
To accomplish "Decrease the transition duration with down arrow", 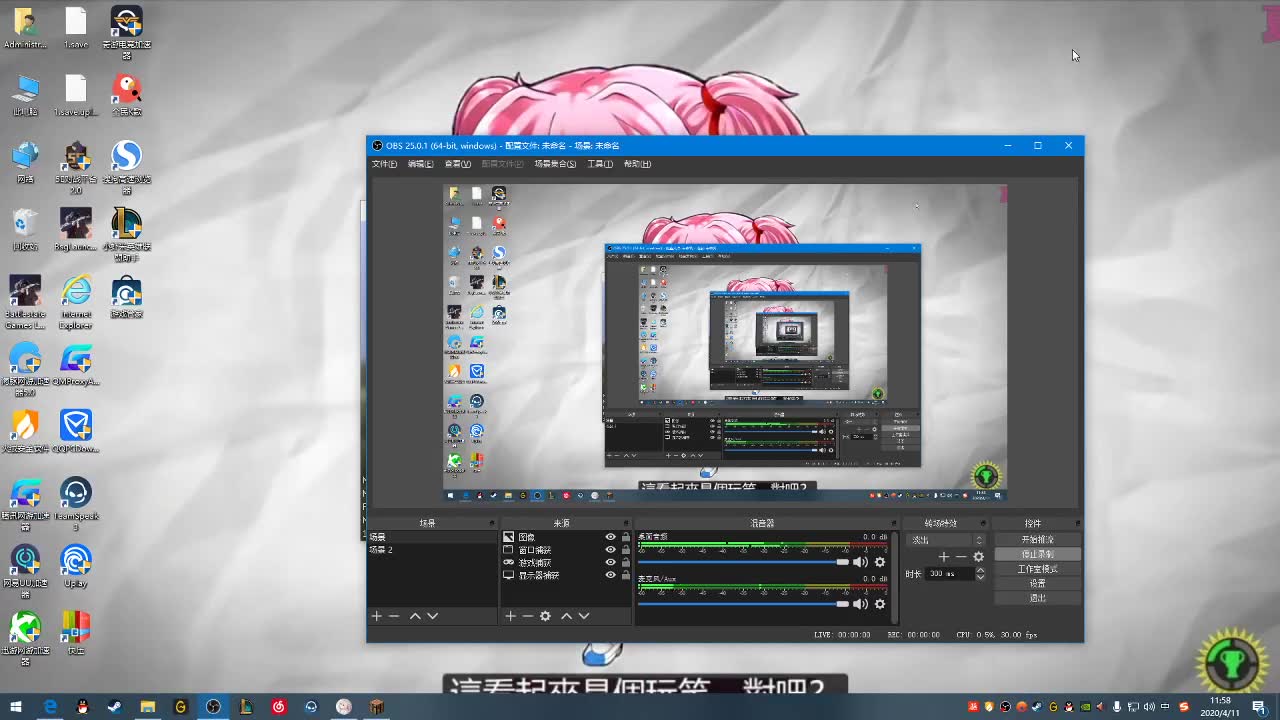I will [980, 577].
